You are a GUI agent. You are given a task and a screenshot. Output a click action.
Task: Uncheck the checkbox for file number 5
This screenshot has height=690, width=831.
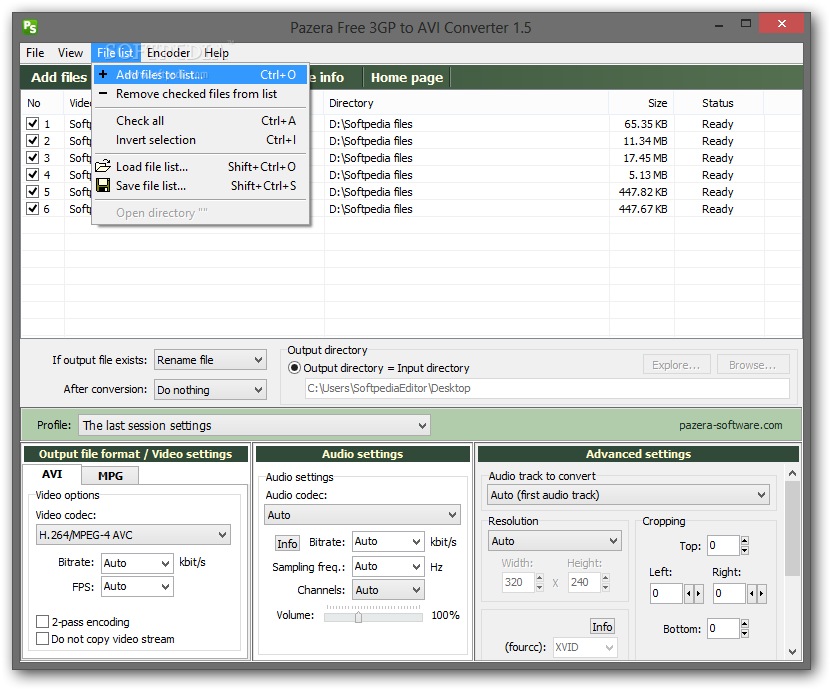32,191
